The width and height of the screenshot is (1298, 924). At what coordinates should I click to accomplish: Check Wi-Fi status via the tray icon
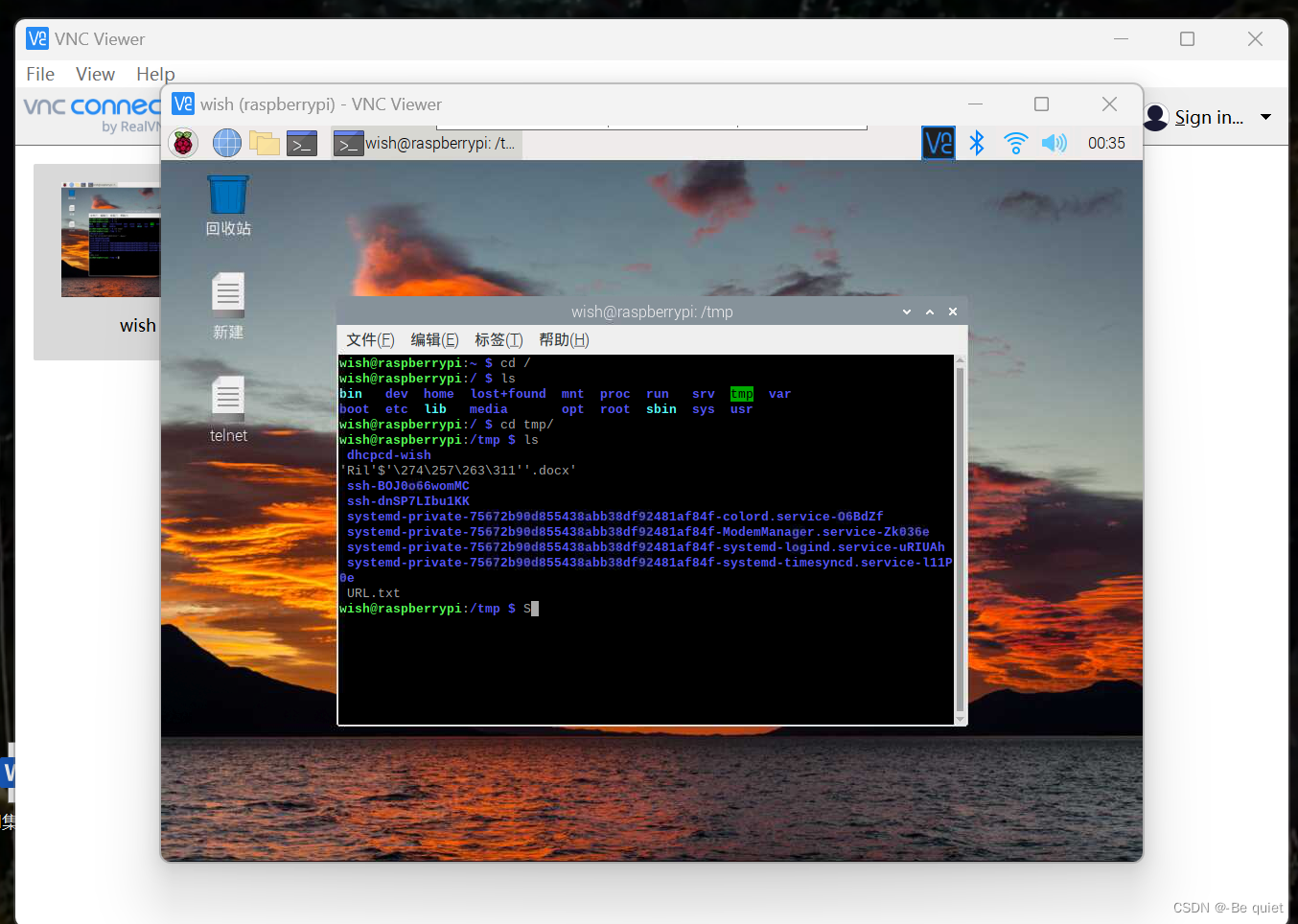tap(1015, 142)
